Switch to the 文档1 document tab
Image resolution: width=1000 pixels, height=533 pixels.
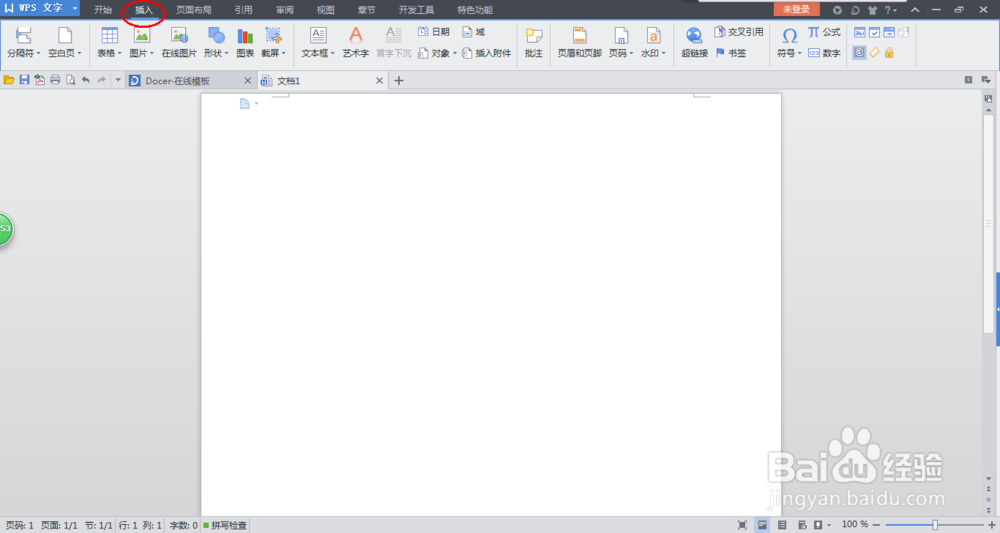pos(323,80)
